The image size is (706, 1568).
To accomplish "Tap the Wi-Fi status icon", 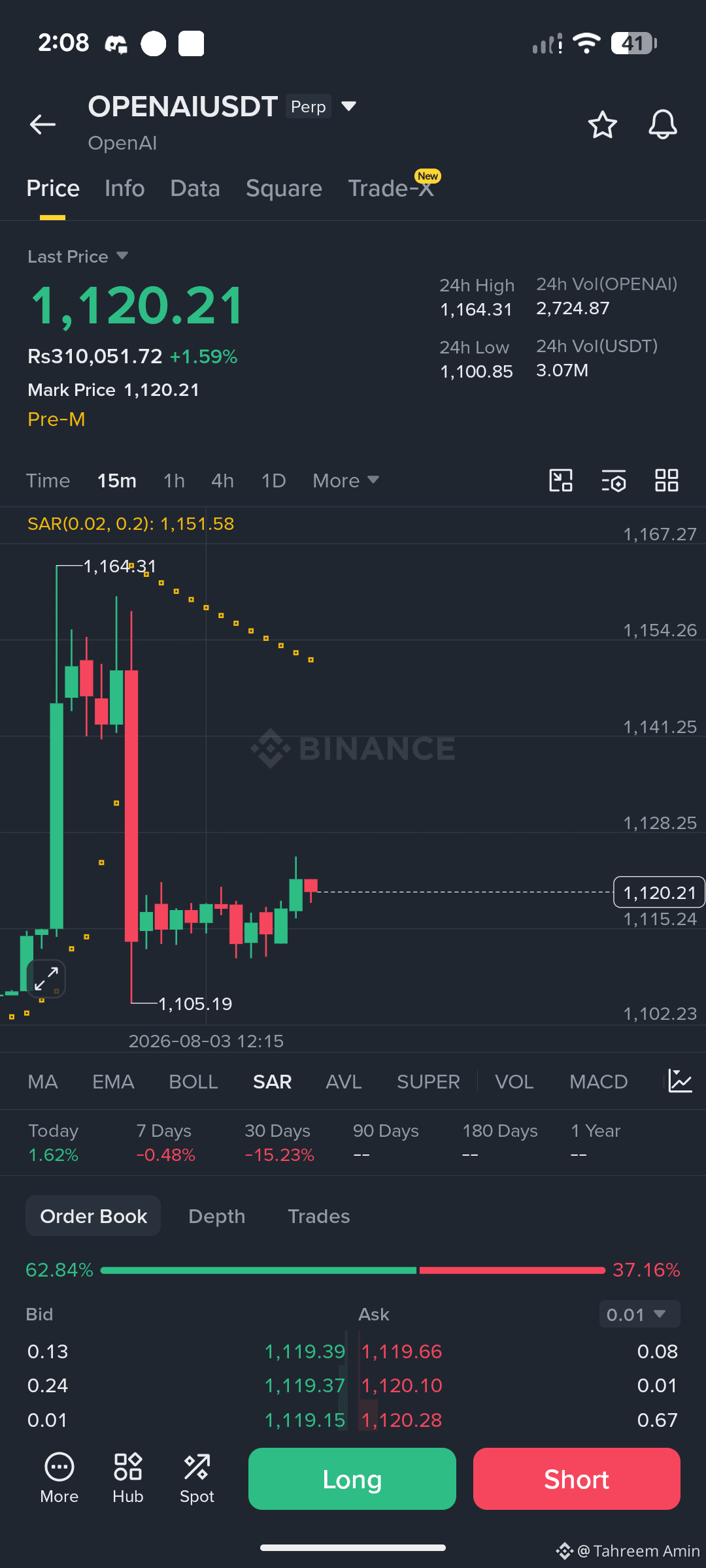I will point(586,43).
